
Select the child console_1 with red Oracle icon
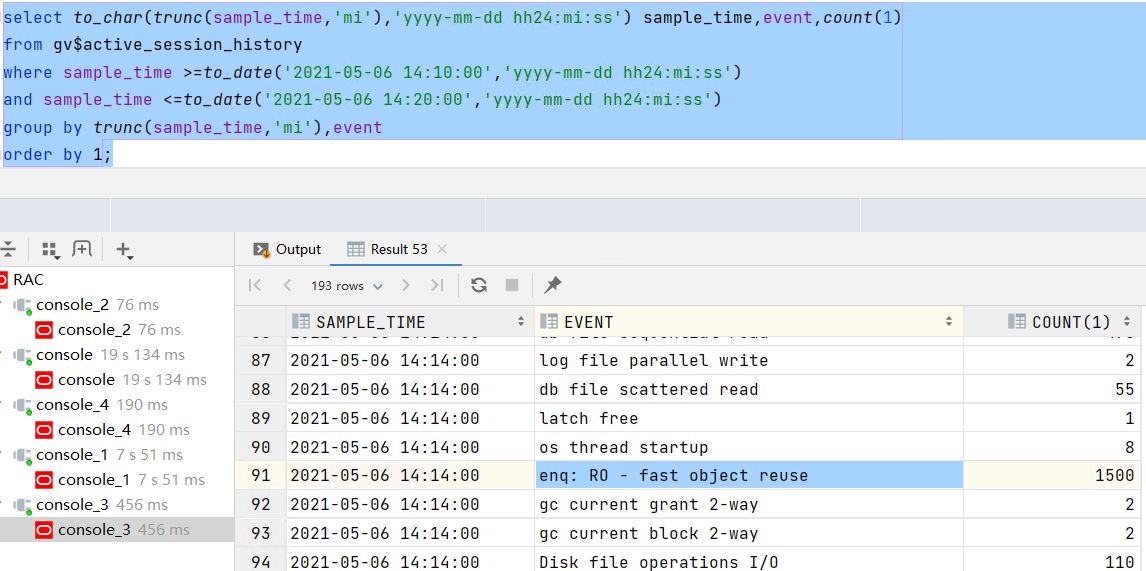121,480
